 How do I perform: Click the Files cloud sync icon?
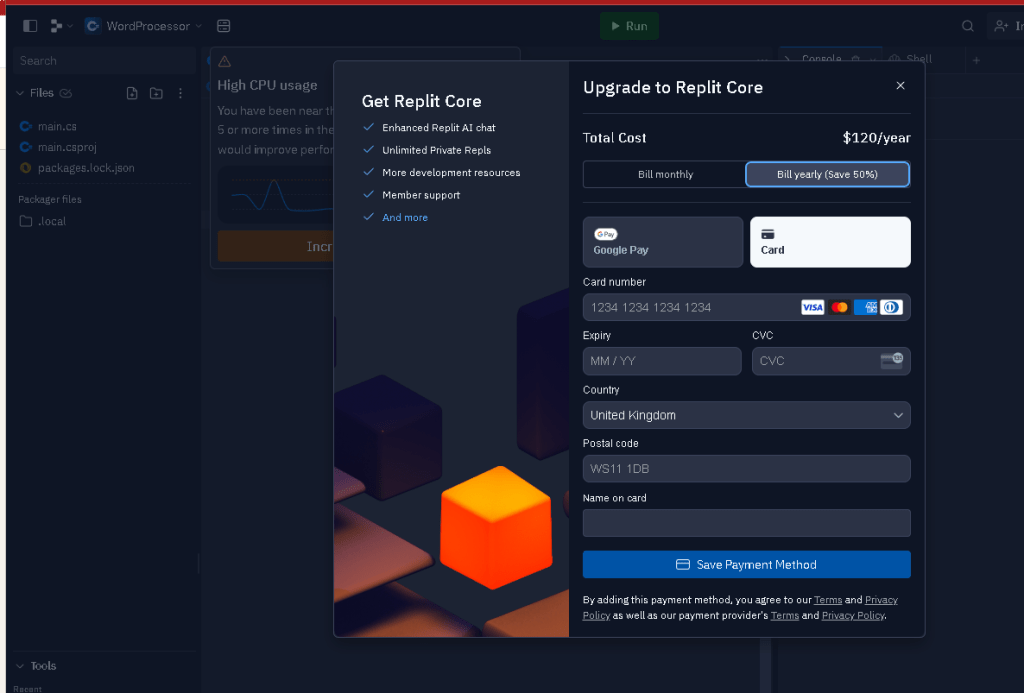[65, 93]
